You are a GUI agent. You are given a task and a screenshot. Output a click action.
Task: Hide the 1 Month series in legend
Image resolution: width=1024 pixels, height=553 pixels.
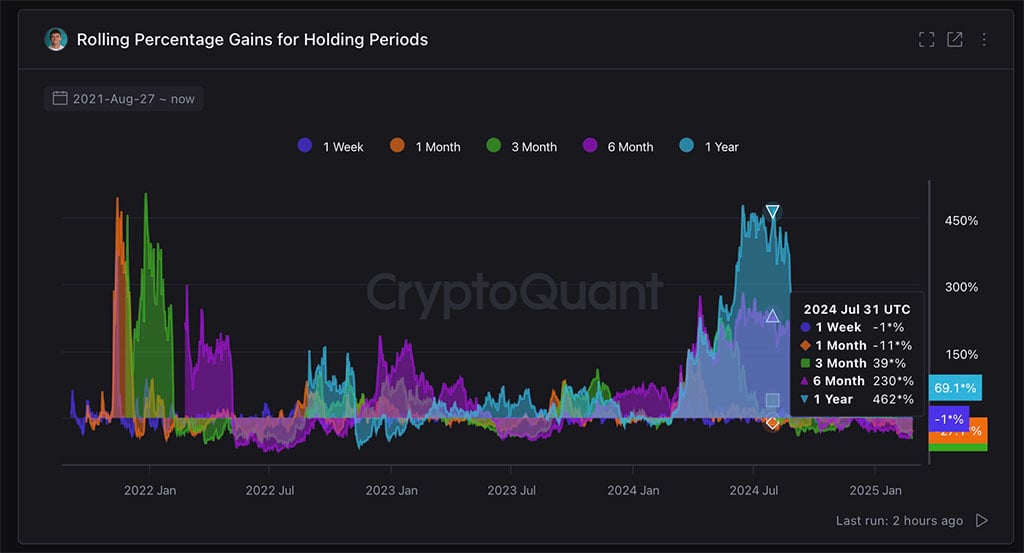pos(425,146)
